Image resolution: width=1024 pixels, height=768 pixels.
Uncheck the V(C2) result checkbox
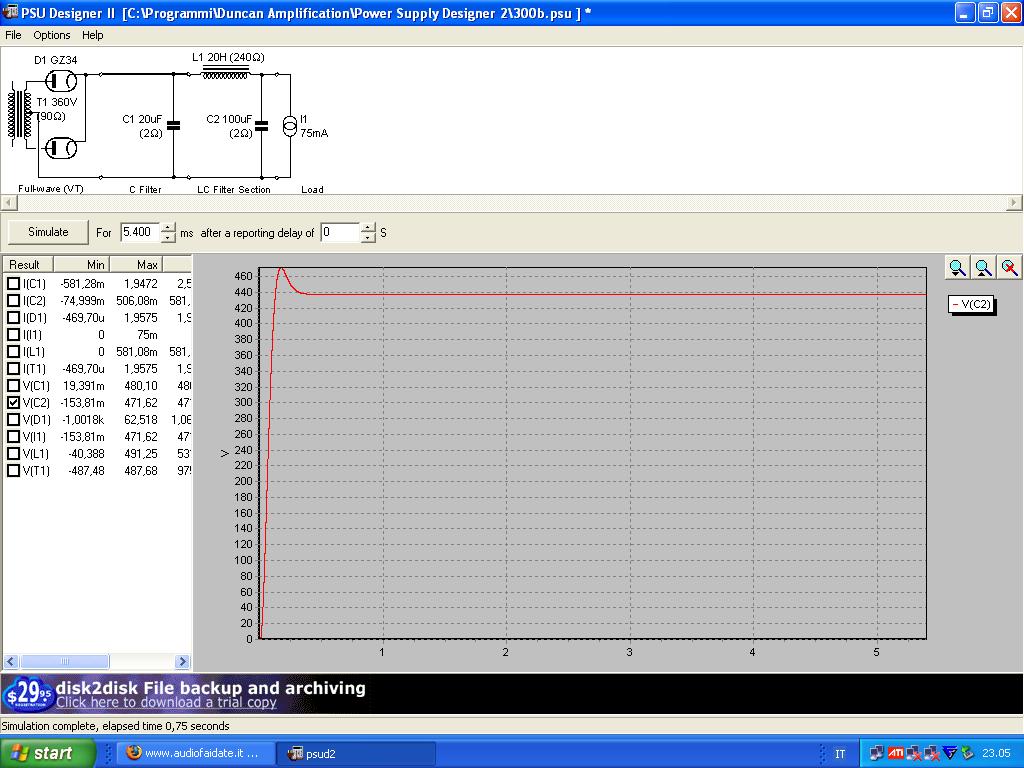click(x=13, y=402)
